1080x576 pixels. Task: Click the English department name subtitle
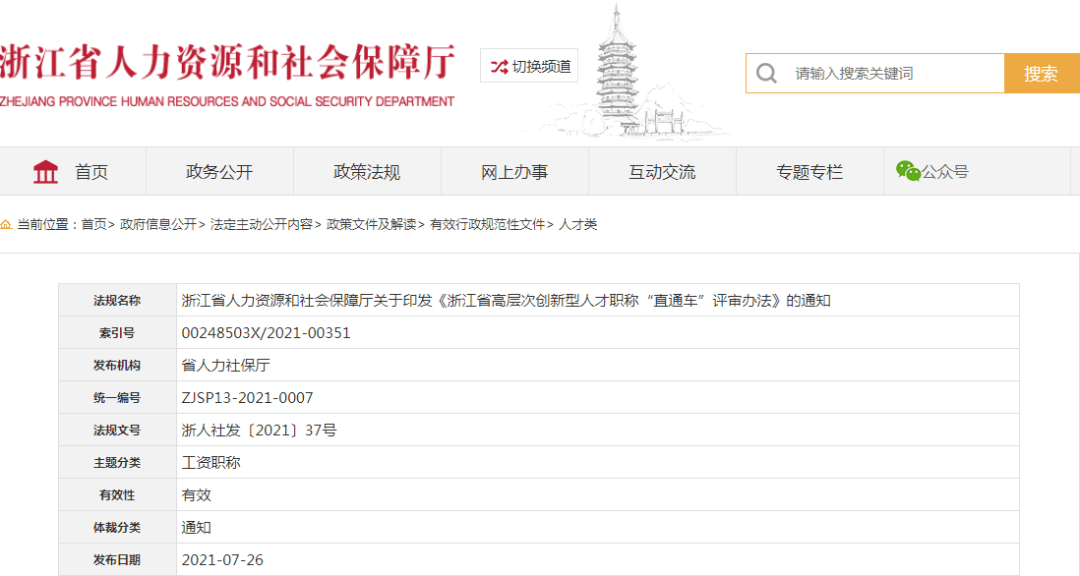pyautogui.click(x=227, y=101)
